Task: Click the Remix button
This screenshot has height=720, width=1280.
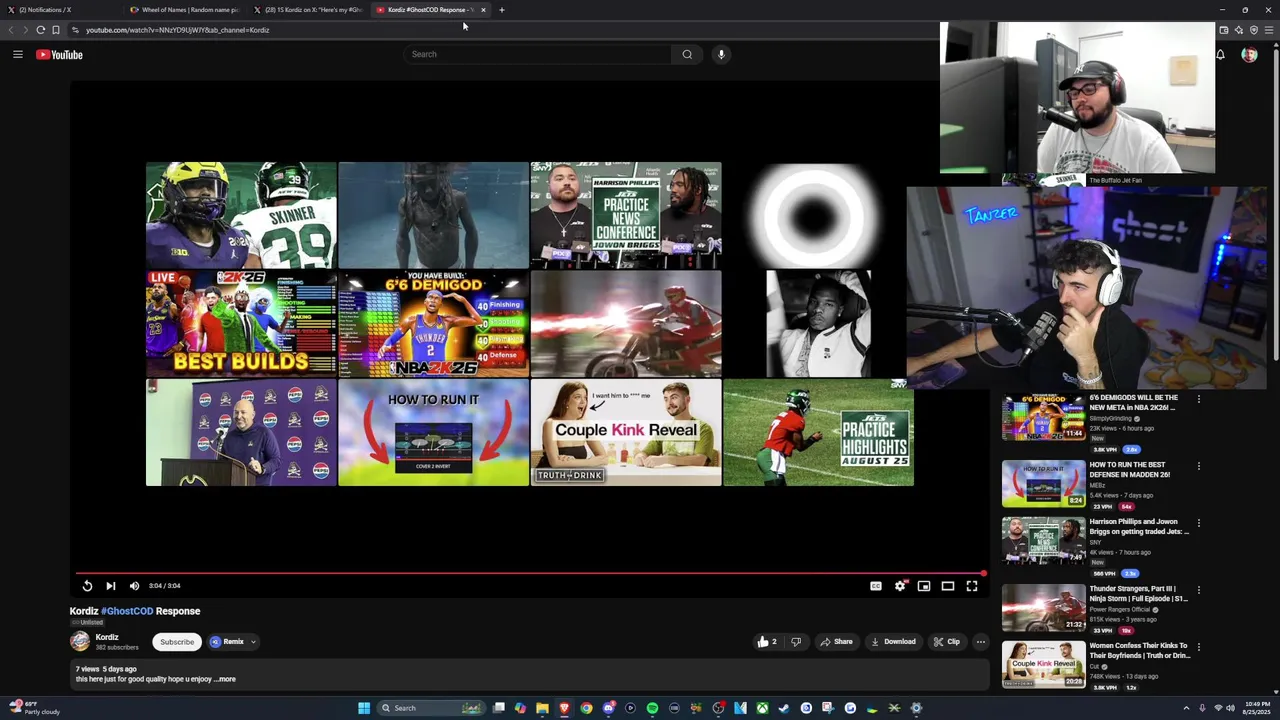Action: [x=228, y=642]
